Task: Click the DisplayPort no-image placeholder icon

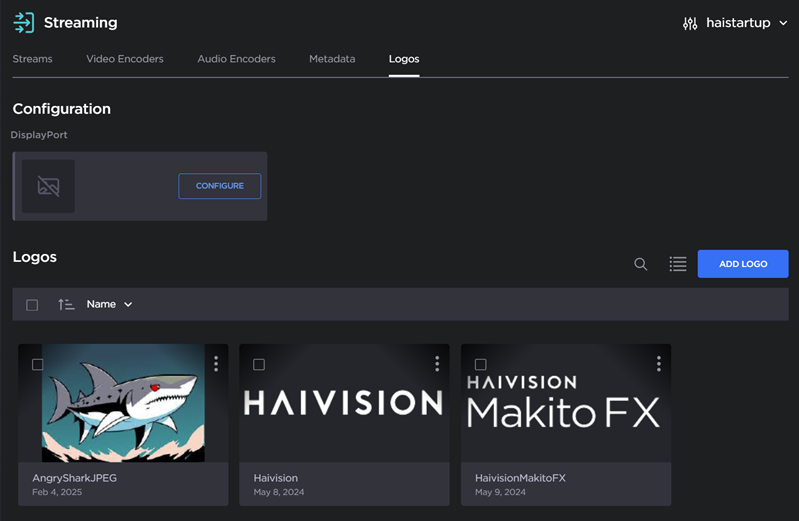Action: pos(48,186)
